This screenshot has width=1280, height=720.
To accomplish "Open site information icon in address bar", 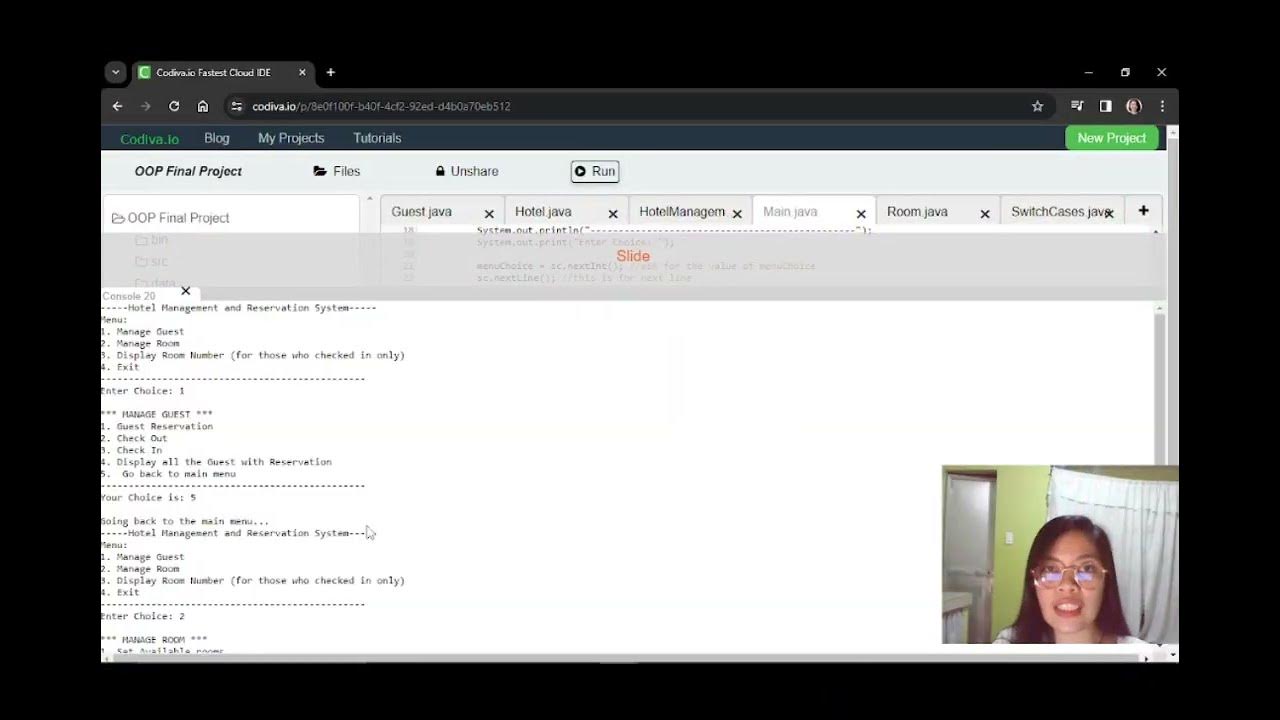I will [x=236, y=106].
